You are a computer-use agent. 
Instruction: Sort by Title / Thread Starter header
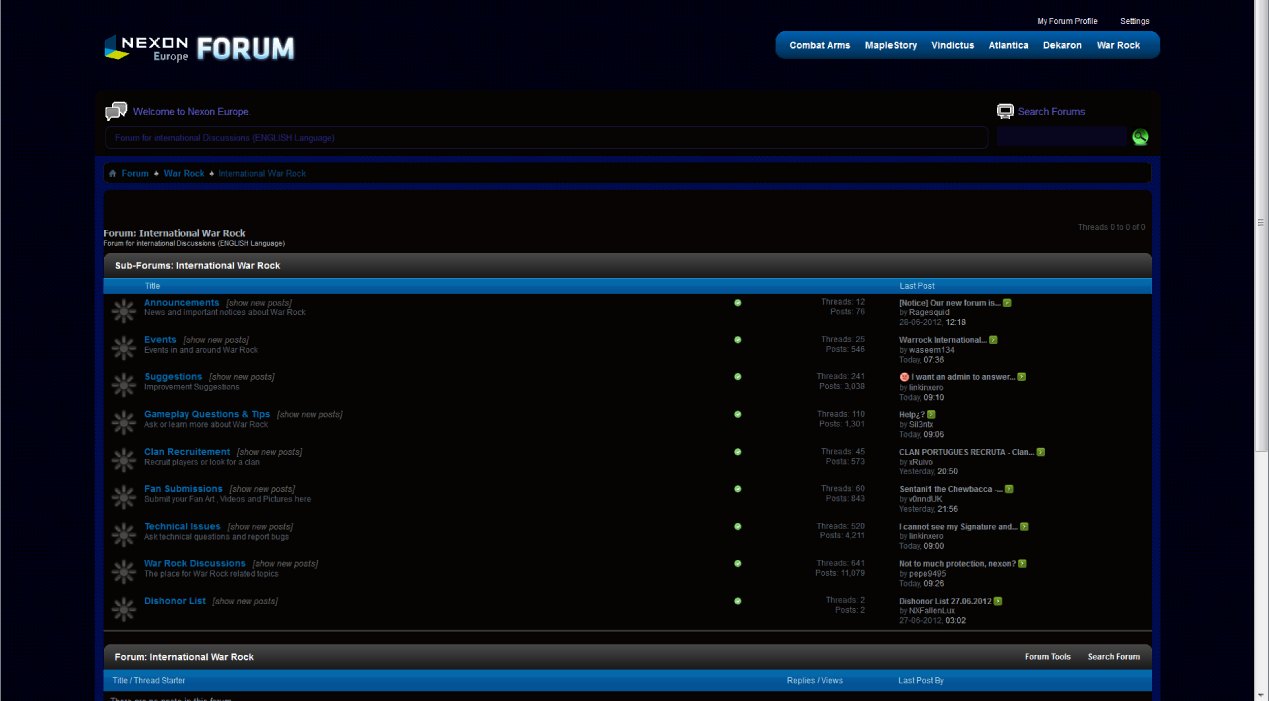pos(149,681)
